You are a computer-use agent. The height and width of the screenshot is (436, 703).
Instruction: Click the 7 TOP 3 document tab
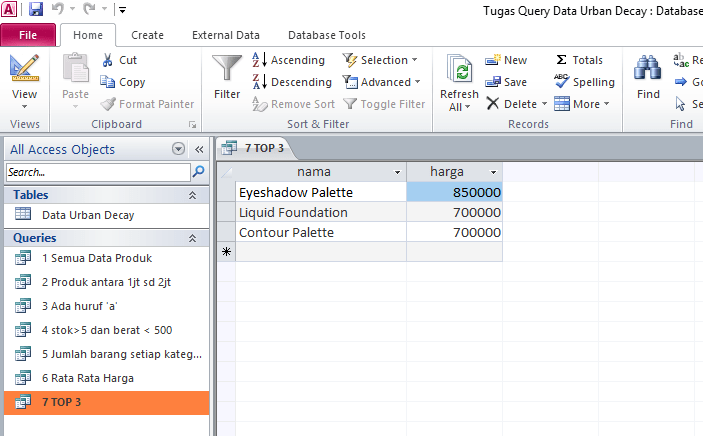256,148
